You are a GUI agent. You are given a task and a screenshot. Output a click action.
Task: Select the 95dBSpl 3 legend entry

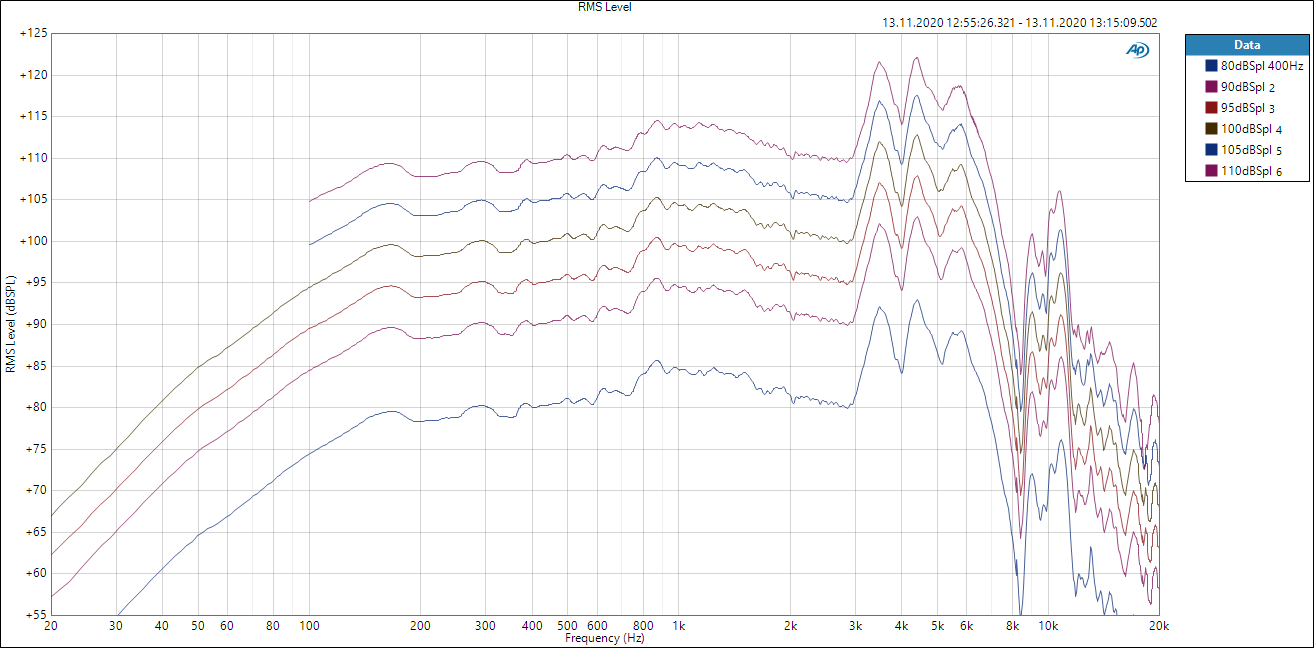click(1247, 108)
